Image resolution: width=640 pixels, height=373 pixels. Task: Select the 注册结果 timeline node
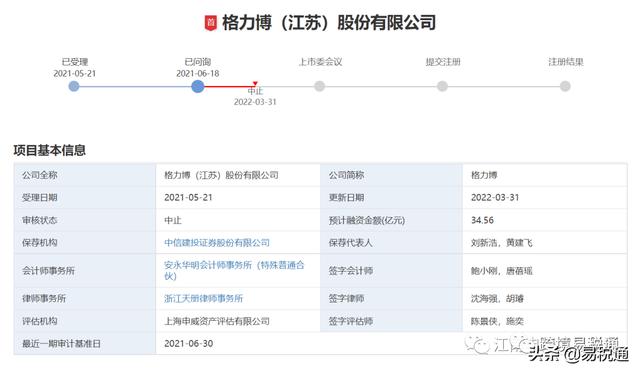click(565, 87)
